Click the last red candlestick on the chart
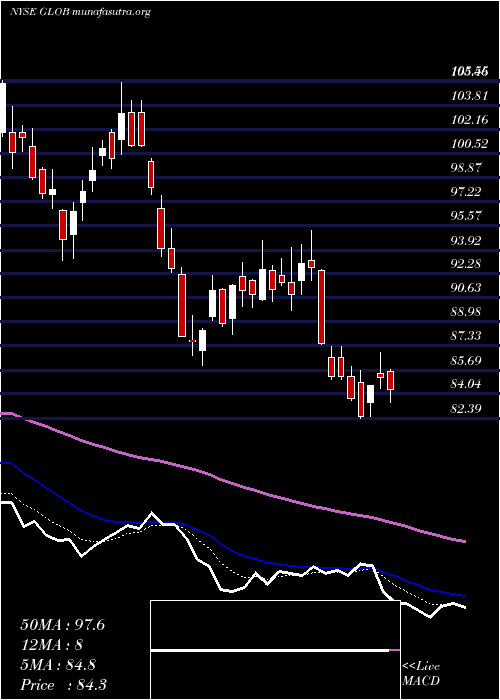Screen dimensions: 500x700 tap(391, 381)
